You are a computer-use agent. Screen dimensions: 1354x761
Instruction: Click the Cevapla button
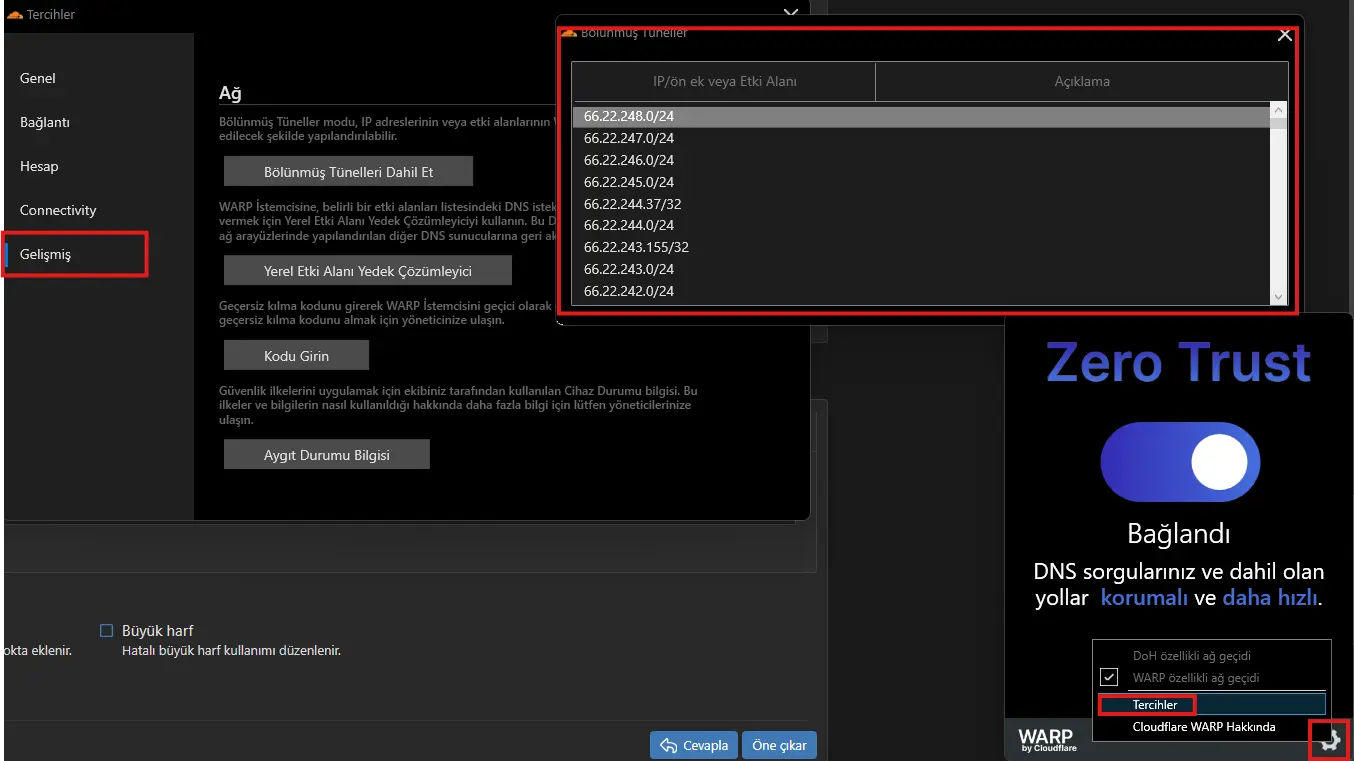click(694, 745)
